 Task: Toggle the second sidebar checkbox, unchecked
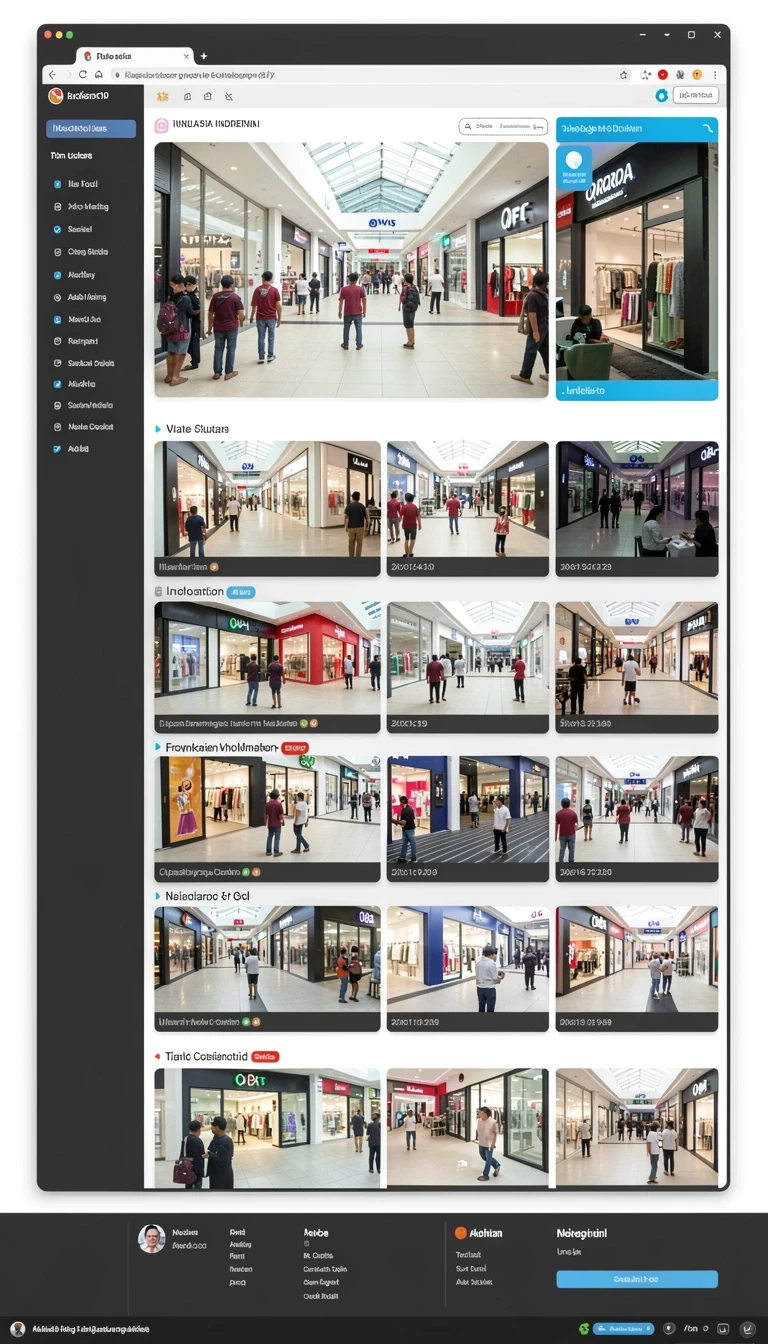pyautogui.click(x=57, y=207)
